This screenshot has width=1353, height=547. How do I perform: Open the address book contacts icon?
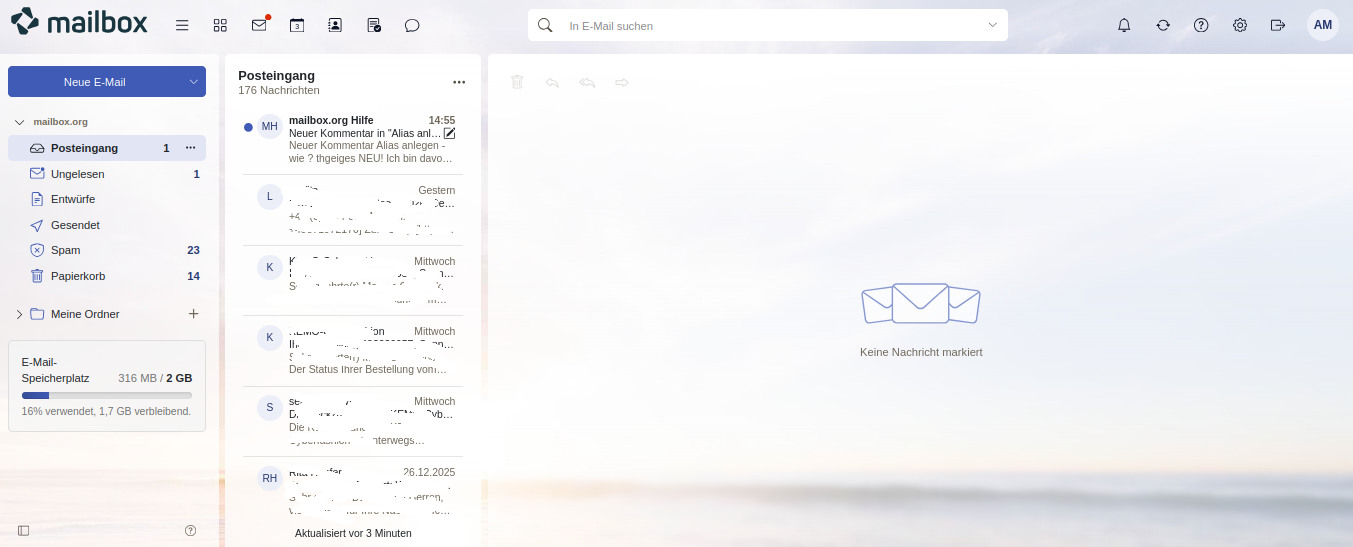click(x=335, y=25)
